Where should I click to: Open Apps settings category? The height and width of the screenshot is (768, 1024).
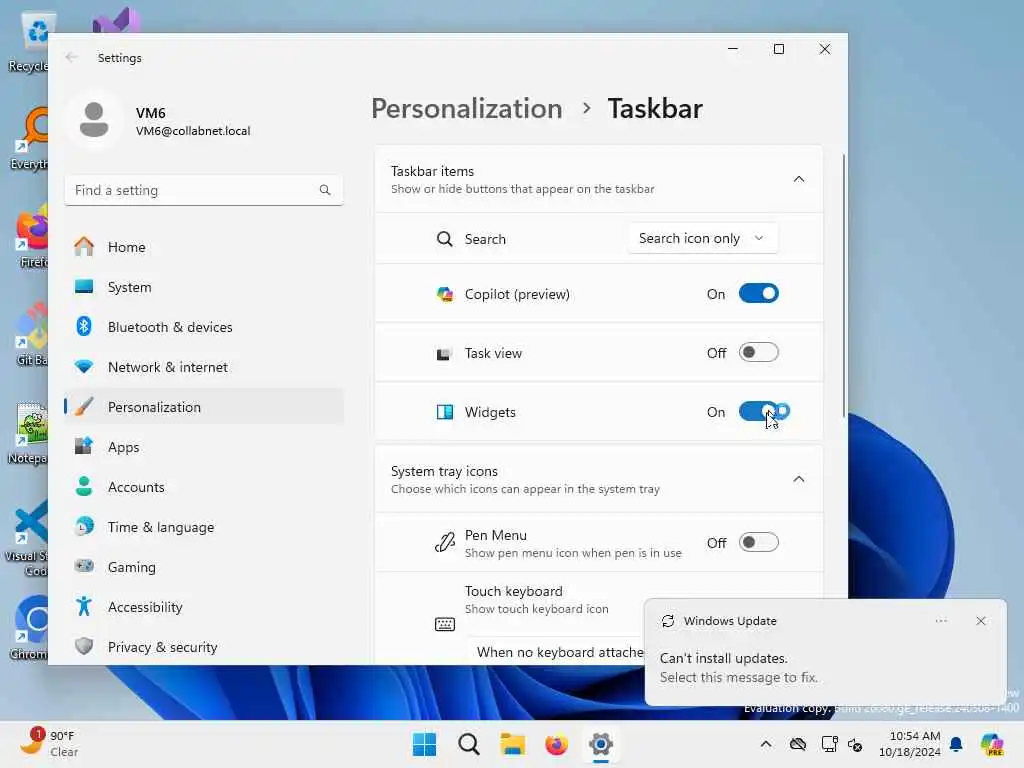pos(204,447)
